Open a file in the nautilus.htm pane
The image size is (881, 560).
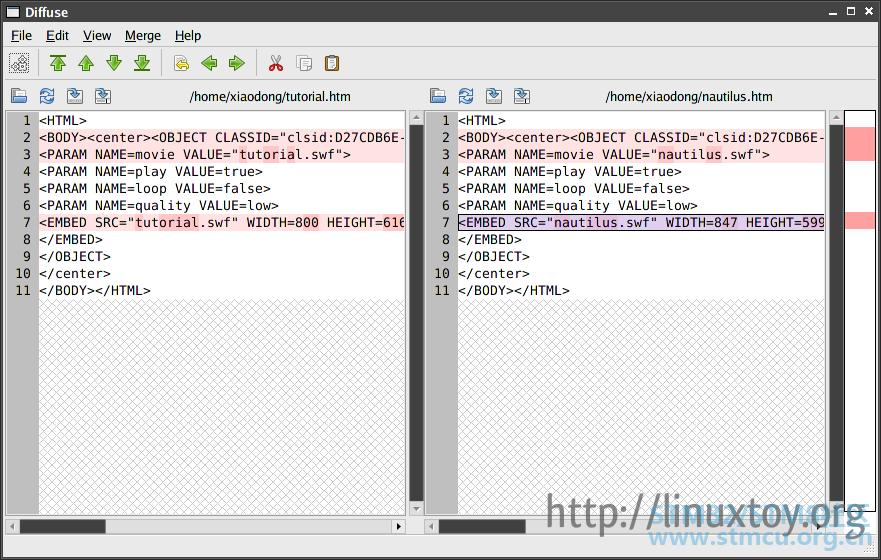point(438,96)
